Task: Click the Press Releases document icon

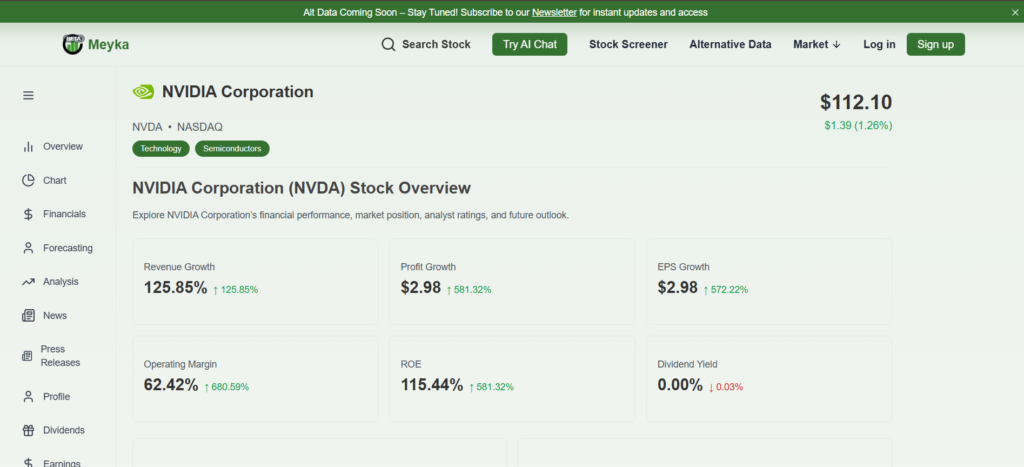Action: [27, 356]
